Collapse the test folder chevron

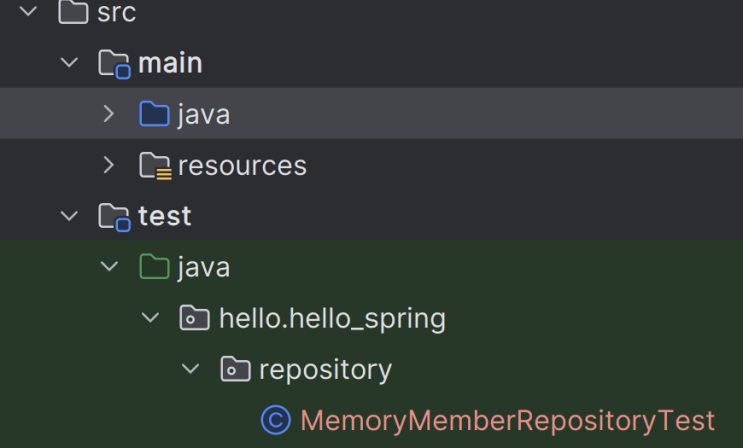coord(69,216)
